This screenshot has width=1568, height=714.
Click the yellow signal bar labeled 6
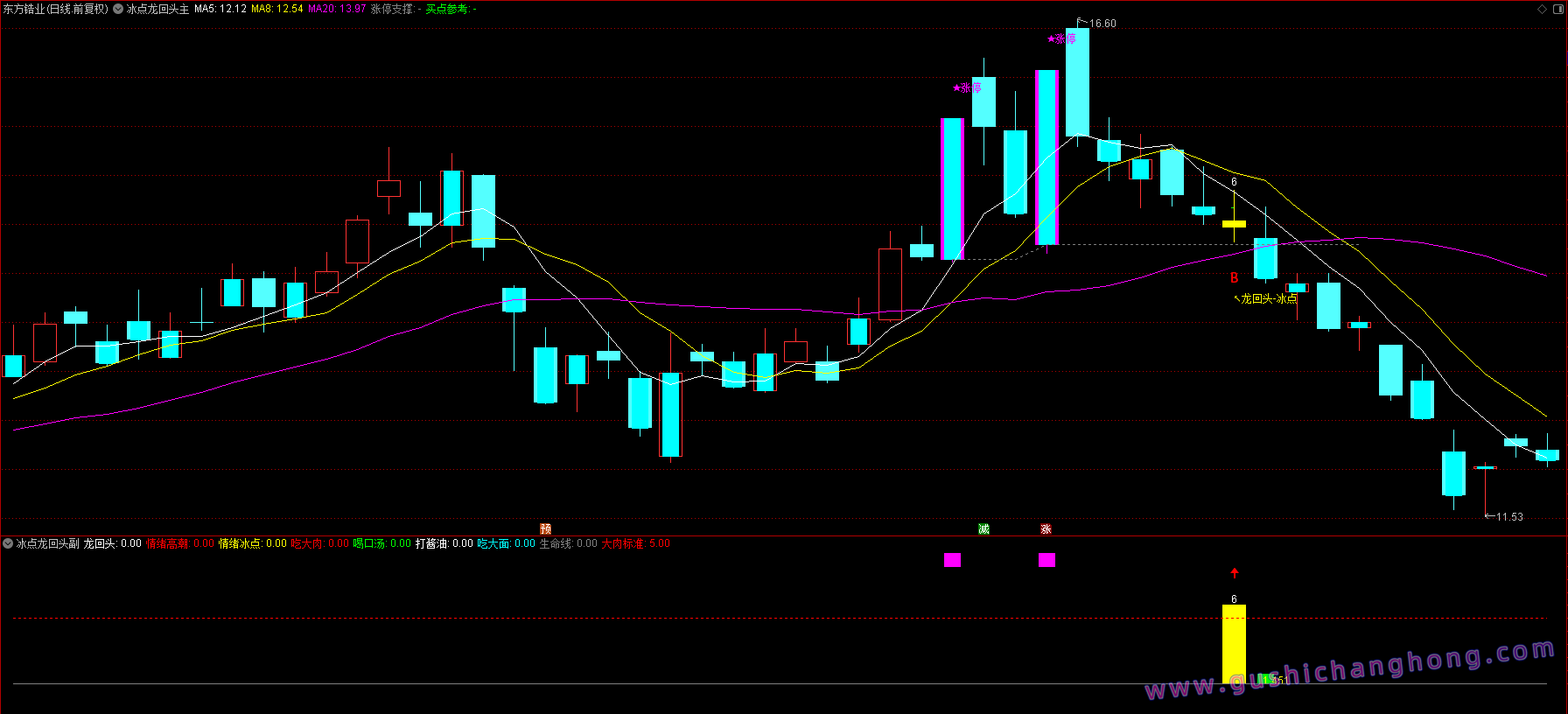[1234, 643]
